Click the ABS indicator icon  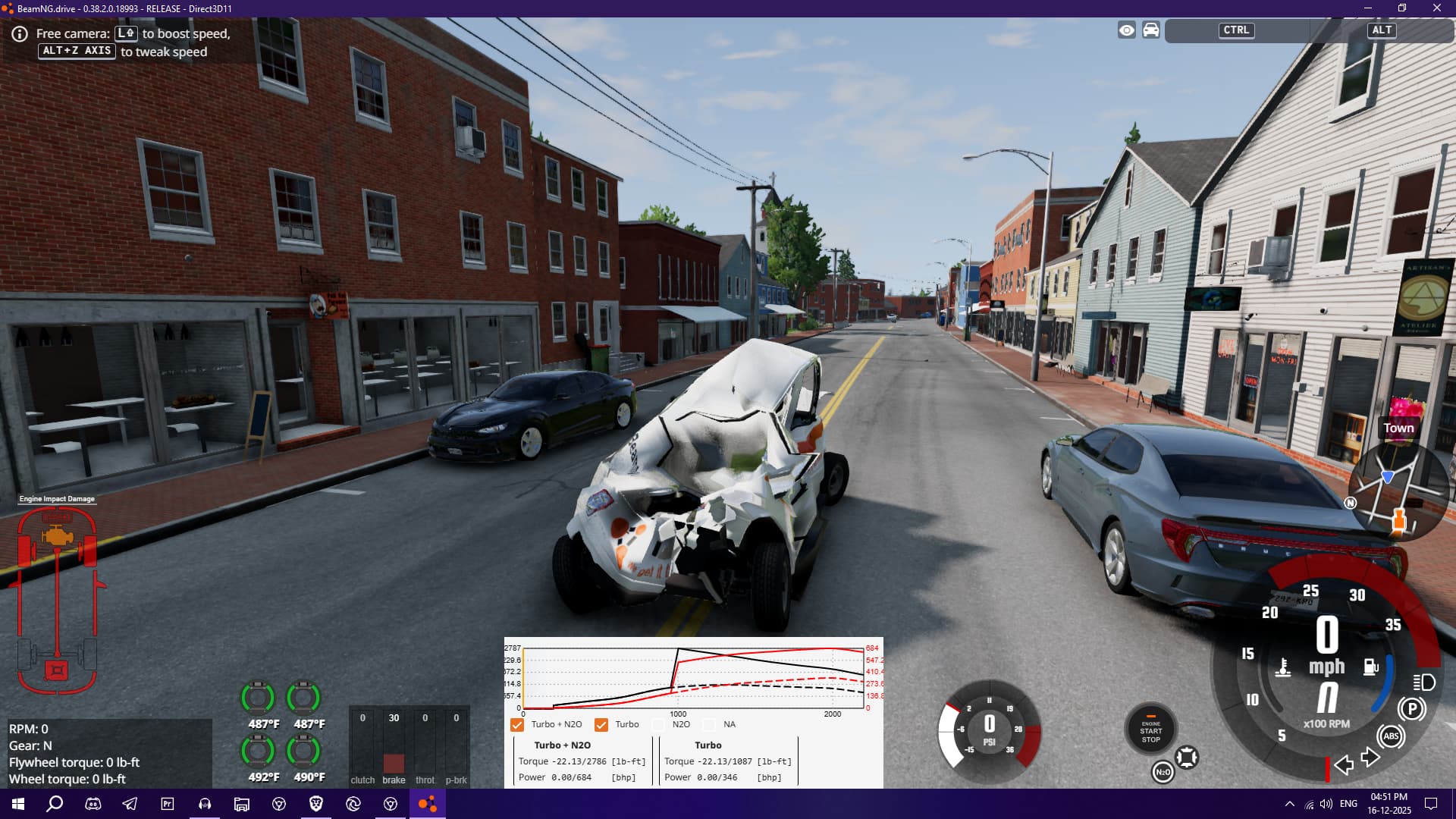(x=1391, y=736)
